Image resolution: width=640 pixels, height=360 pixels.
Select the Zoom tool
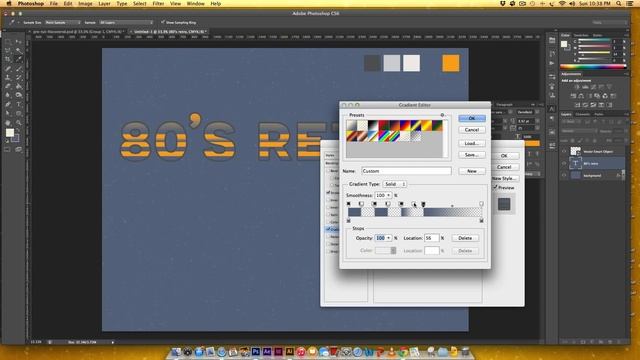18,122
